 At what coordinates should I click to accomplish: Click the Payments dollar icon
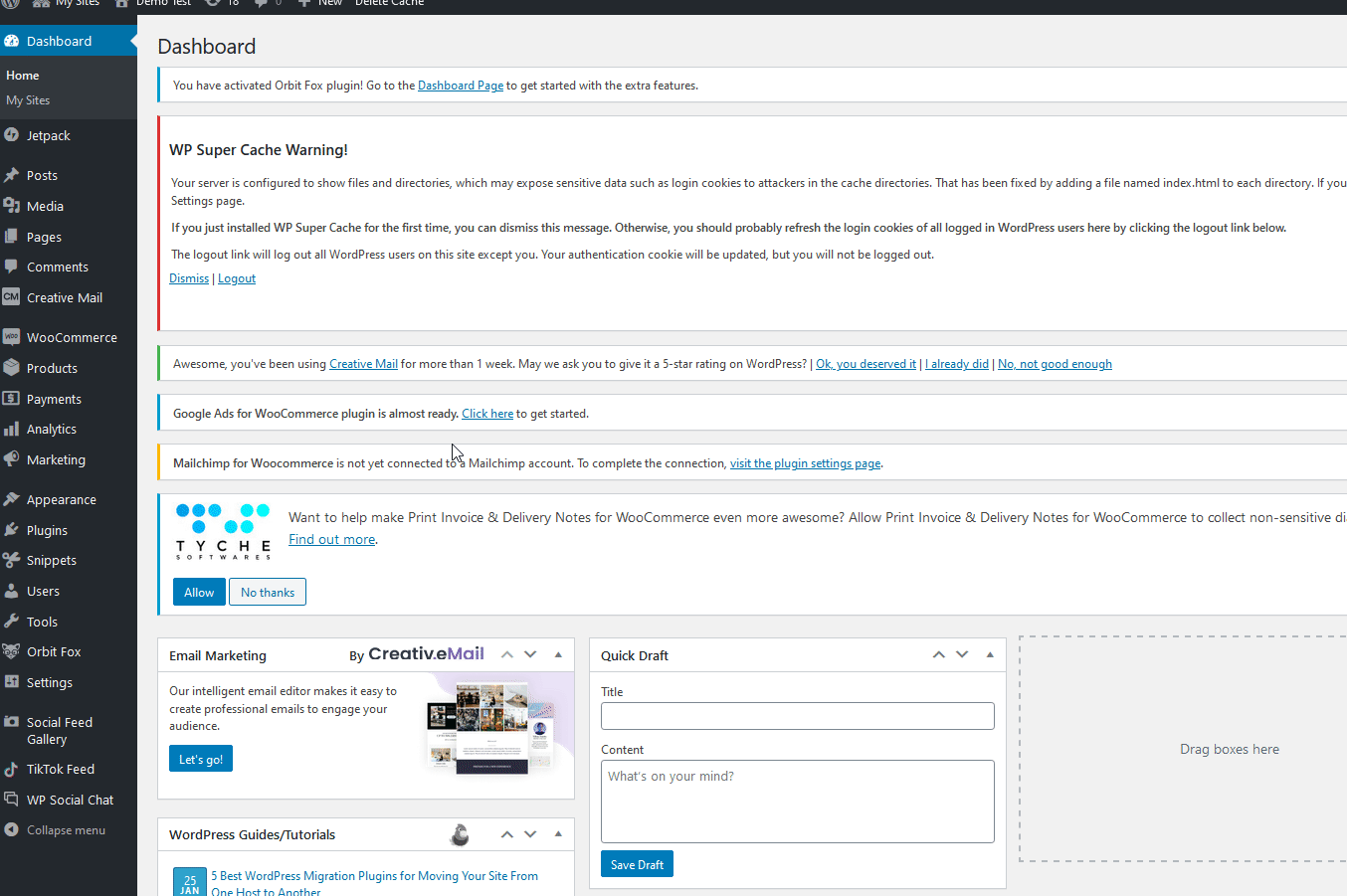pos(12,399)
